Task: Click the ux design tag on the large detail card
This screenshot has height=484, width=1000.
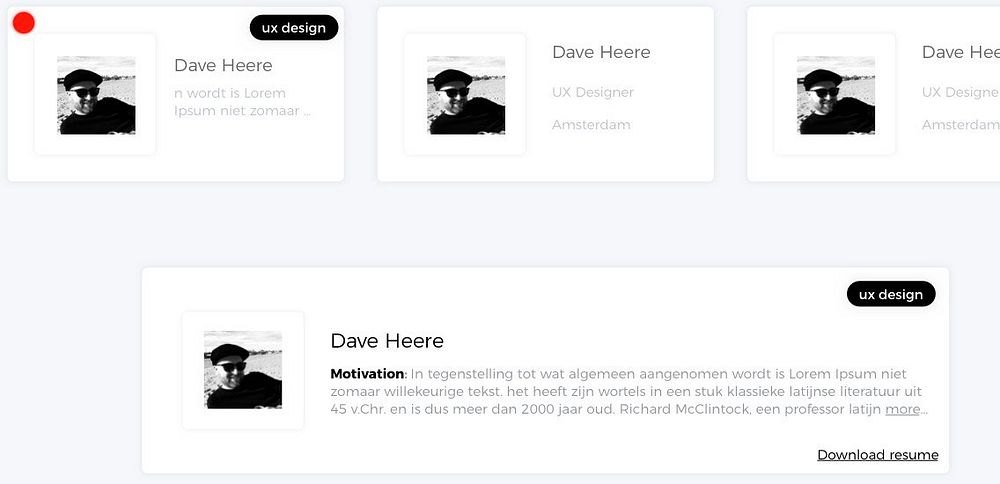Action: click(x=890, y=294)
